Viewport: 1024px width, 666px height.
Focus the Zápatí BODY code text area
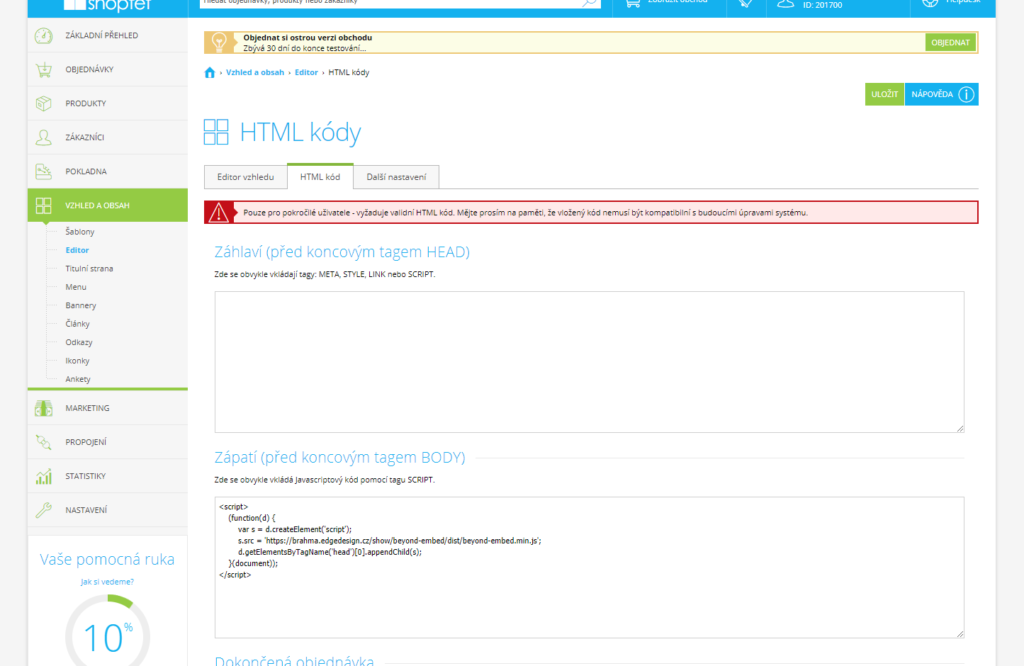pyautogui.click(x=589, y=567)
